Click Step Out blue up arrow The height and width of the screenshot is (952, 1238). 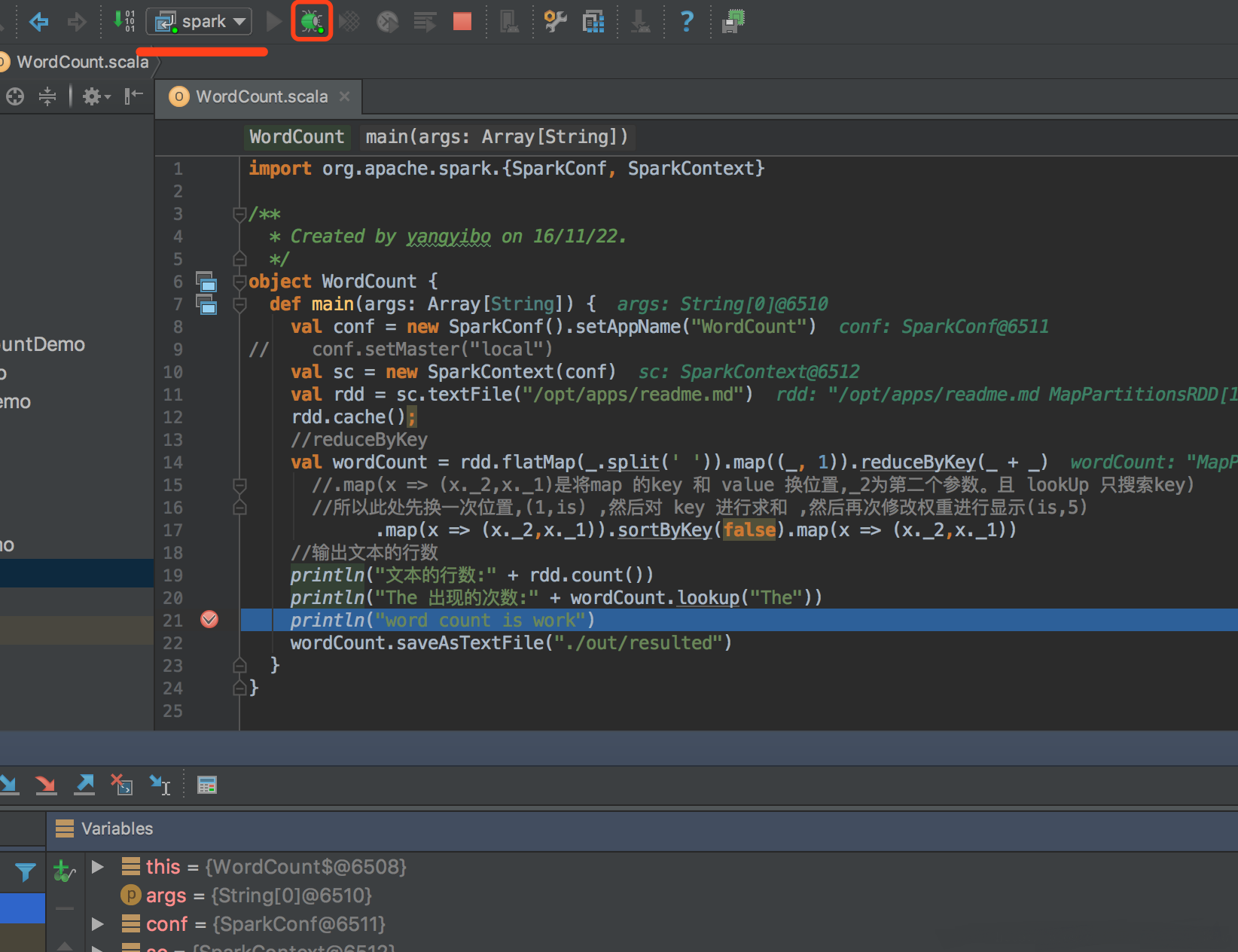[84, 785]
